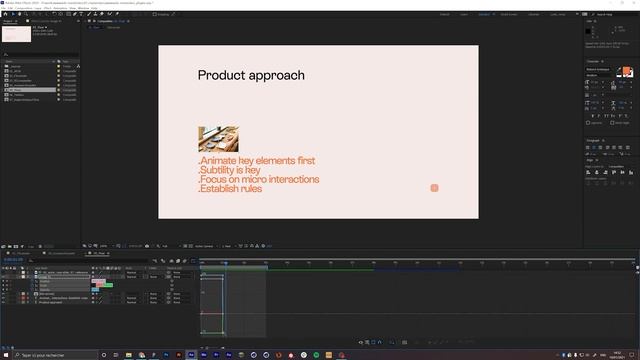The width and height of the screenshot is (640, 360).
Task: Click the composition thumbnail in Project panel
Action: tap(16, 34)
